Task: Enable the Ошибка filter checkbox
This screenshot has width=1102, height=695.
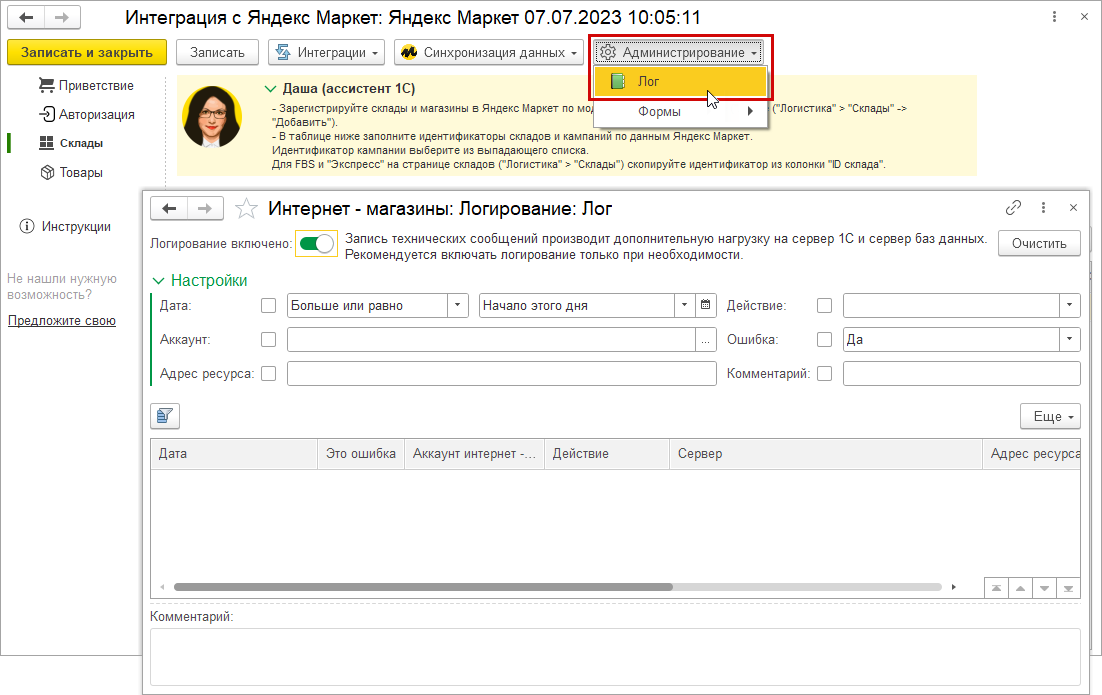Action: (824, 339)
